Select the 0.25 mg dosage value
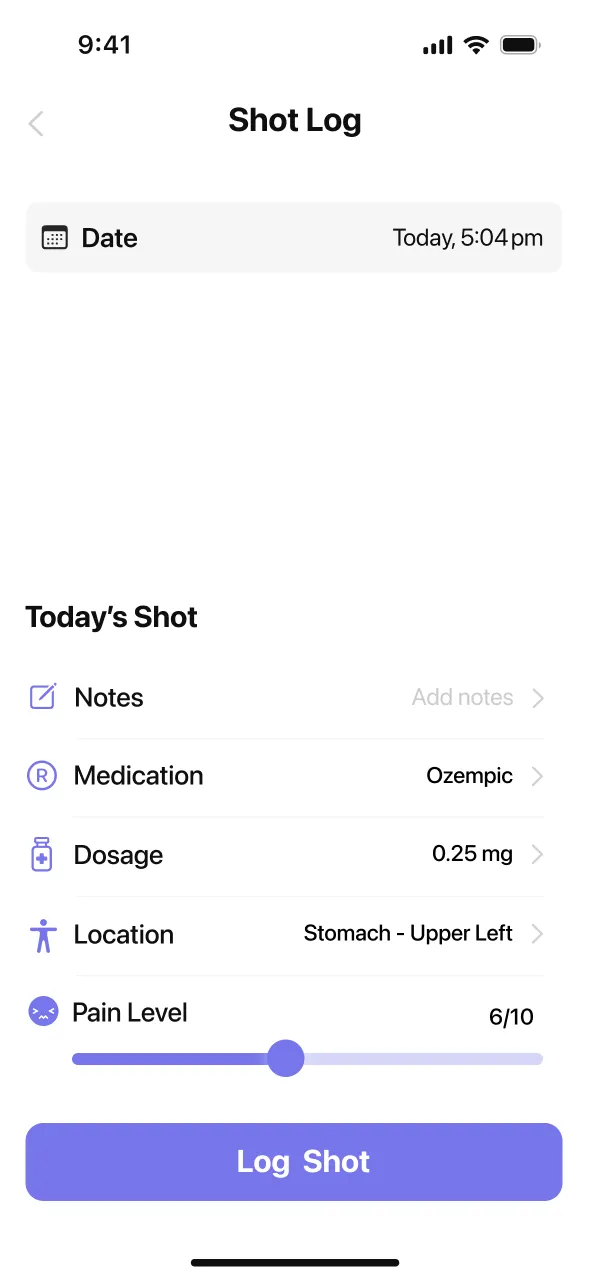The image size is (590, 1278). 472,854
